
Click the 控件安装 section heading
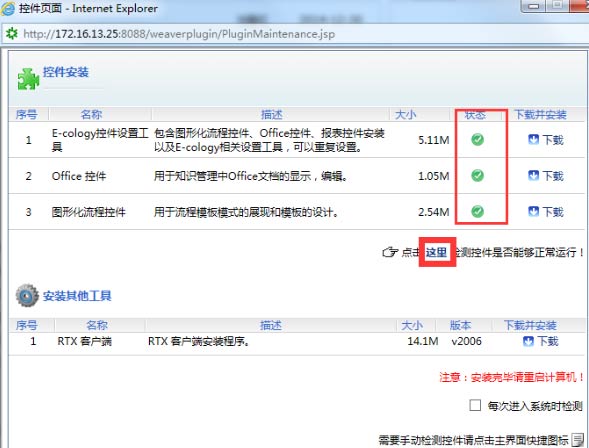[66, 72]
